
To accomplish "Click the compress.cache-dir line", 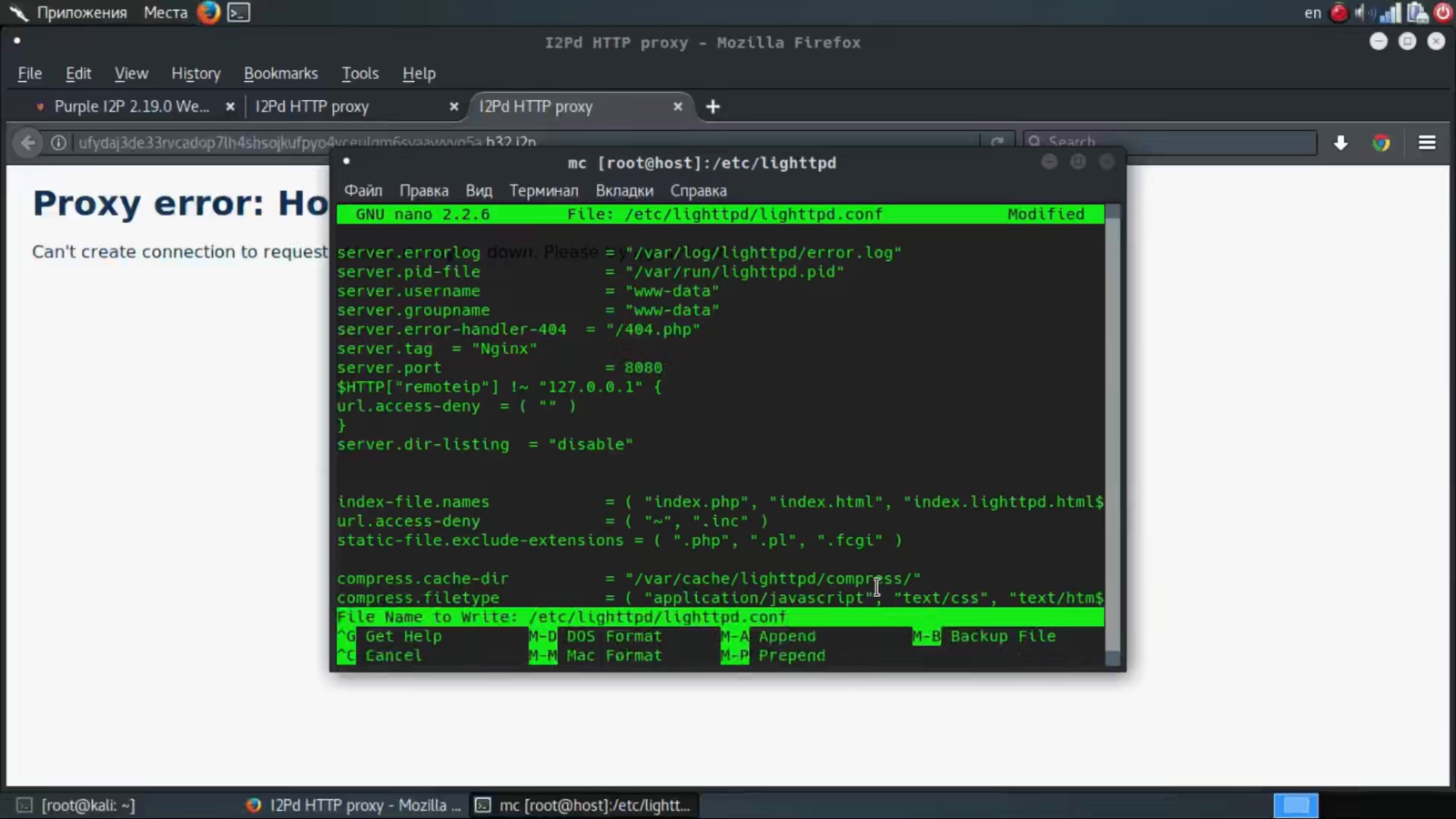I will point(629,579).
